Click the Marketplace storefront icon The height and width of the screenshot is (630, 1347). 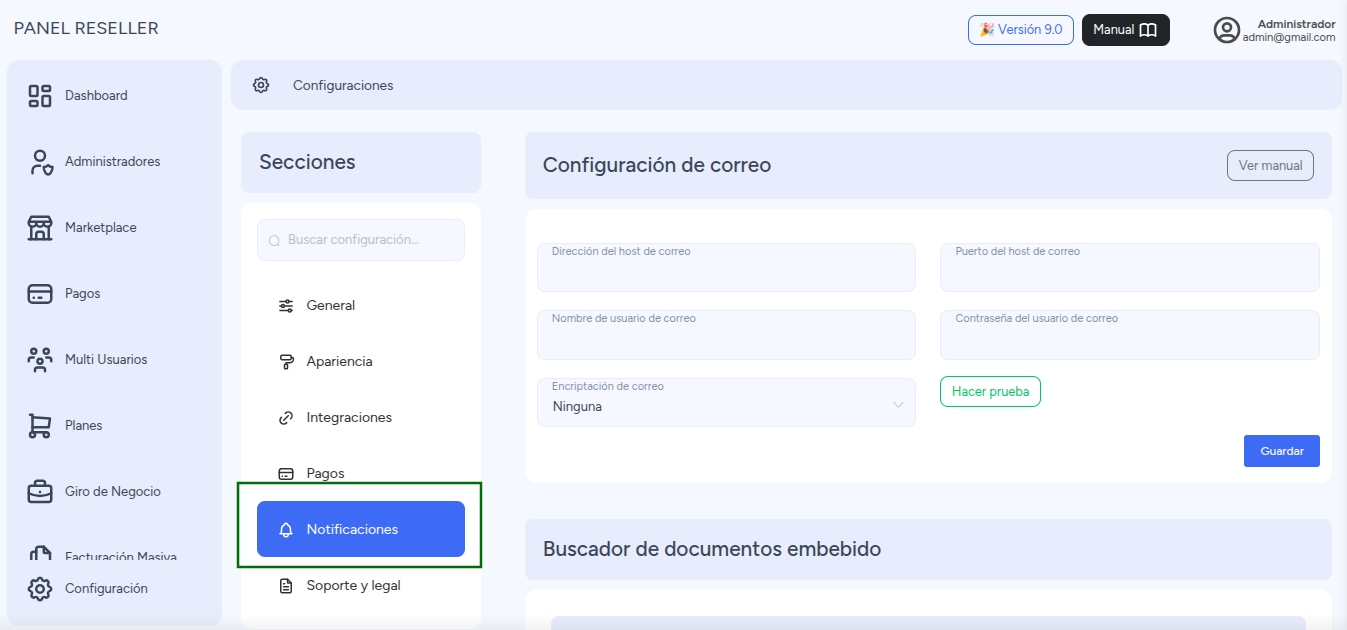tap(40, 228)
